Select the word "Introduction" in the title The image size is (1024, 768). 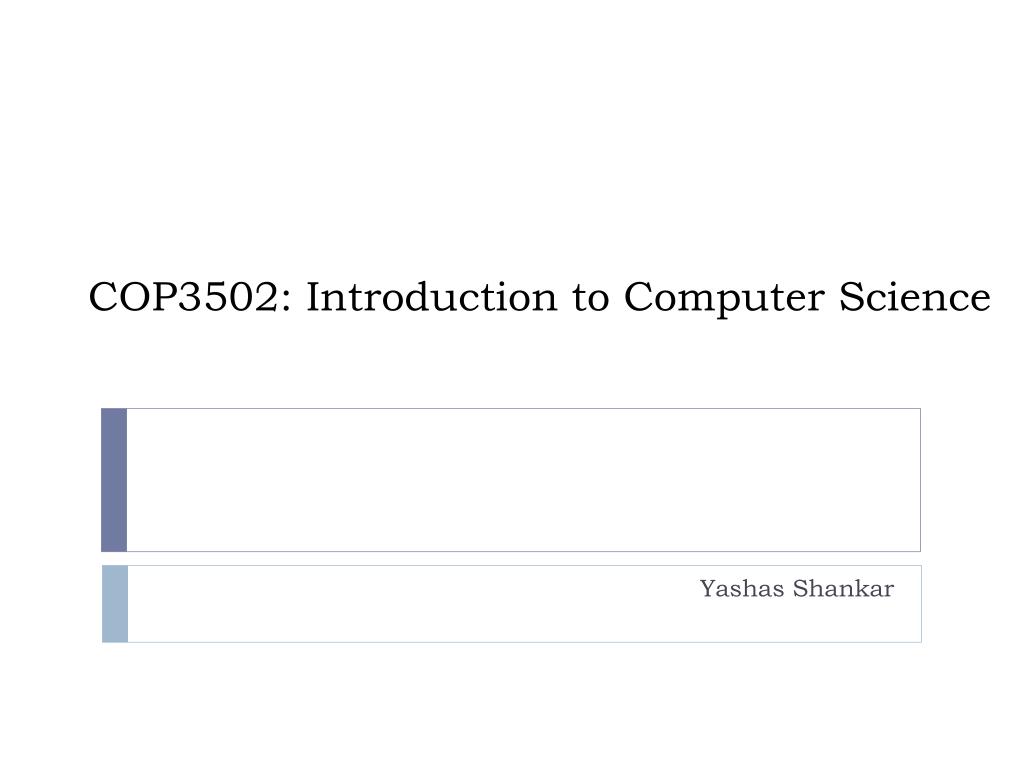coord(432,297)
